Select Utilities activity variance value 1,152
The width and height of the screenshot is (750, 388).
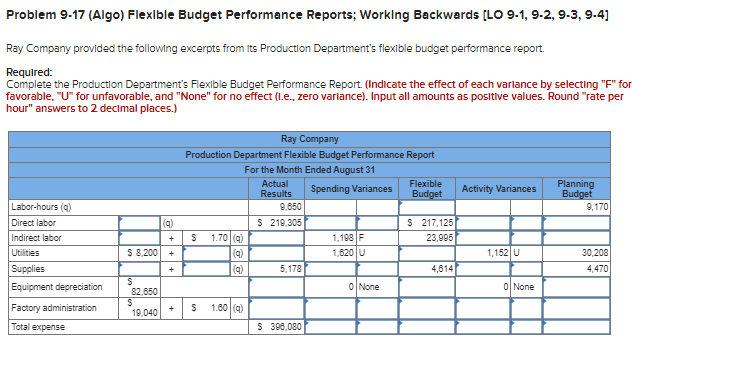497,253
